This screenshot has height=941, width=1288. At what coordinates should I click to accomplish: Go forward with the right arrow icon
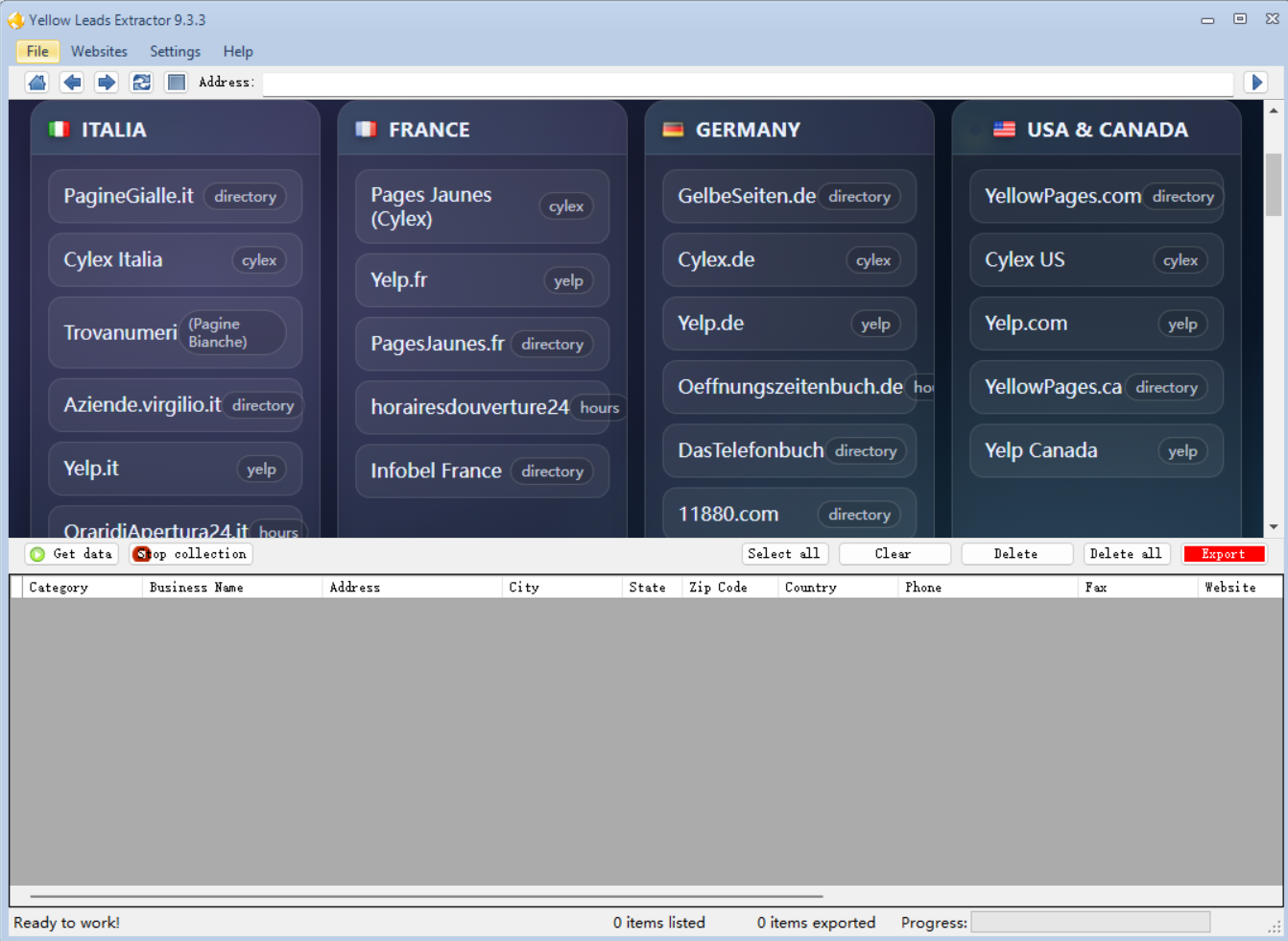[x=107, y=83]
